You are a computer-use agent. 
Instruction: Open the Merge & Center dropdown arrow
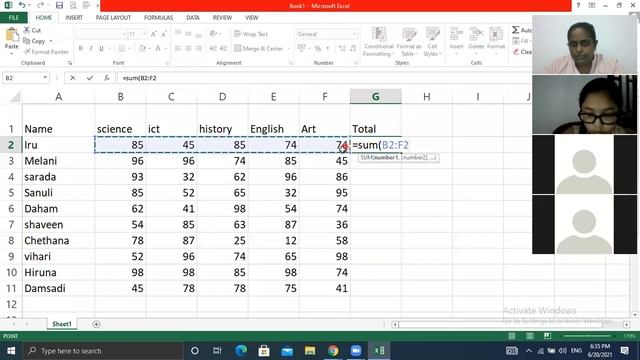tap(289, 49)
